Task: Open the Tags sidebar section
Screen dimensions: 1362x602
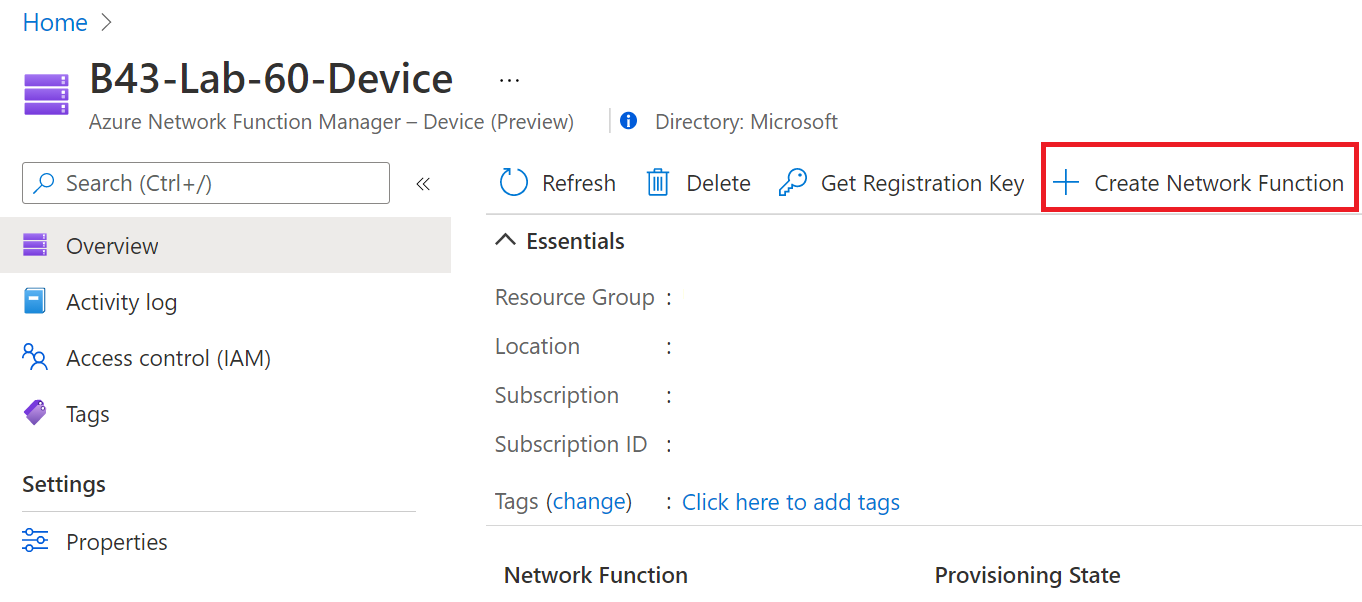Action: 86,413
